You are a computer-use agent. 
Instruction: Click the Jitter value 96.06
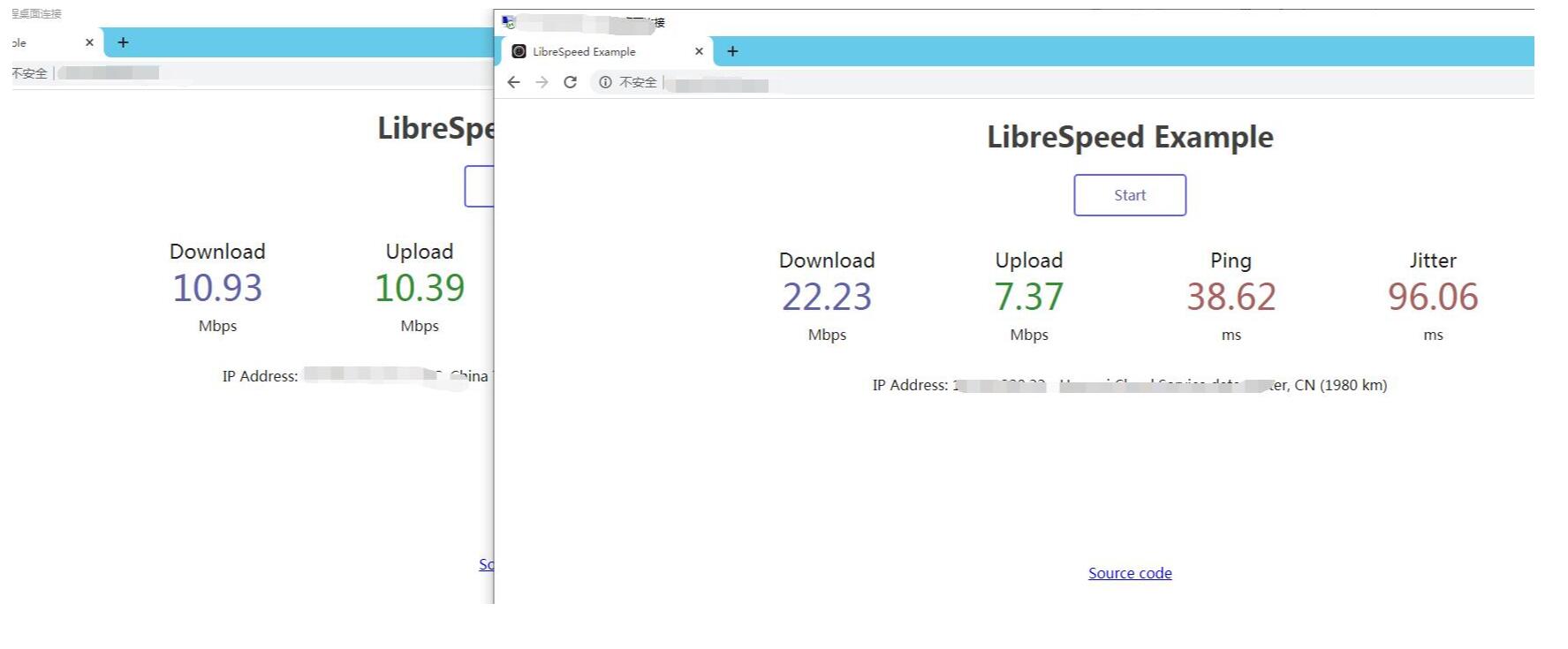pyautogui.click(x=1433, y=297)
